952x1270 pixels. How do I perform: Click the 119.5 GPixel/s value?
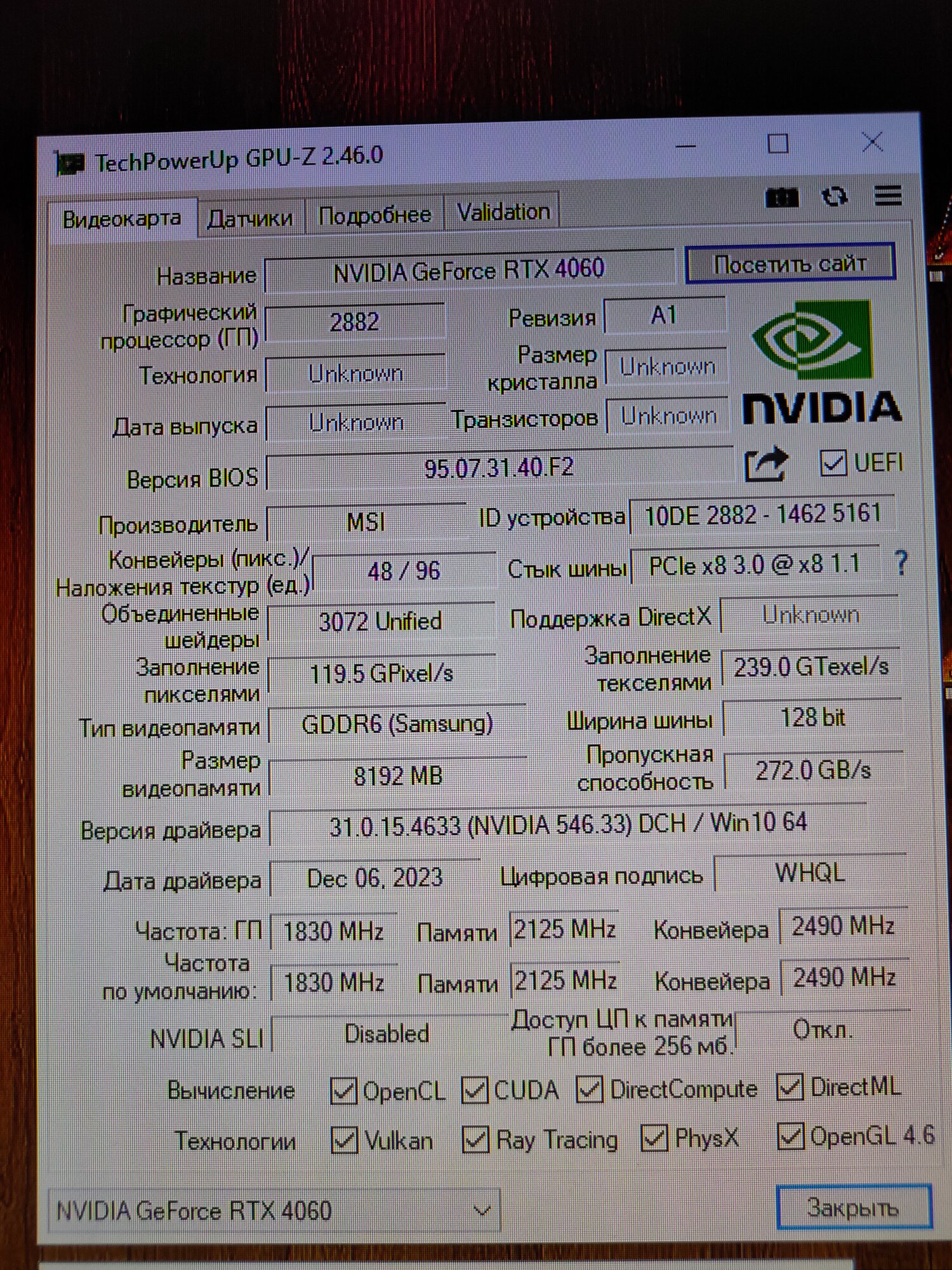tap(381, 673)
